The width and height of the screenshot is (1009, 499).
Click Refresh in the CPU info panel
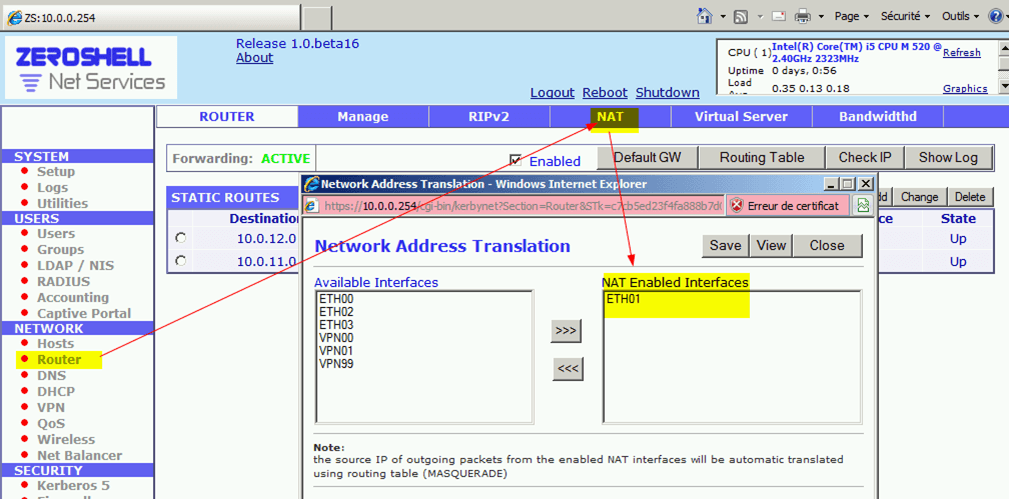(961, 53)
